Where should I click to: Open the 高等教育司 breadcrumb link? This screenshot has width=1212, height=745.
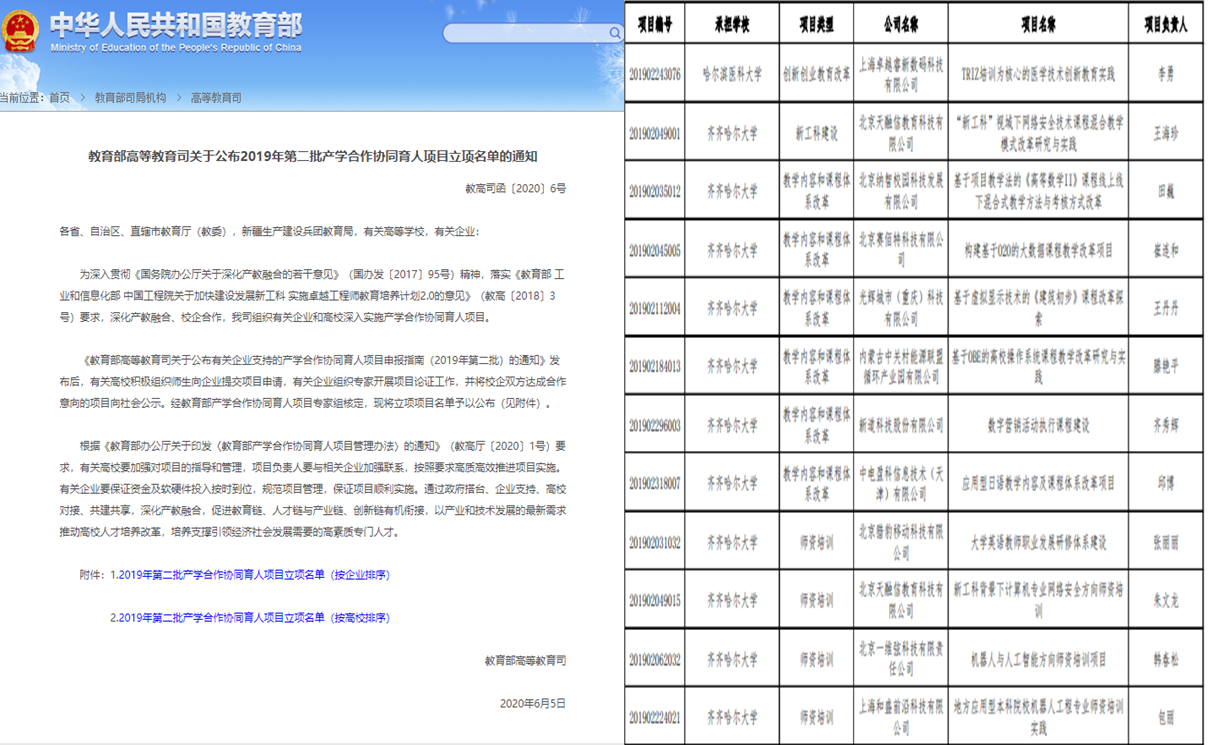coord(216,98)
